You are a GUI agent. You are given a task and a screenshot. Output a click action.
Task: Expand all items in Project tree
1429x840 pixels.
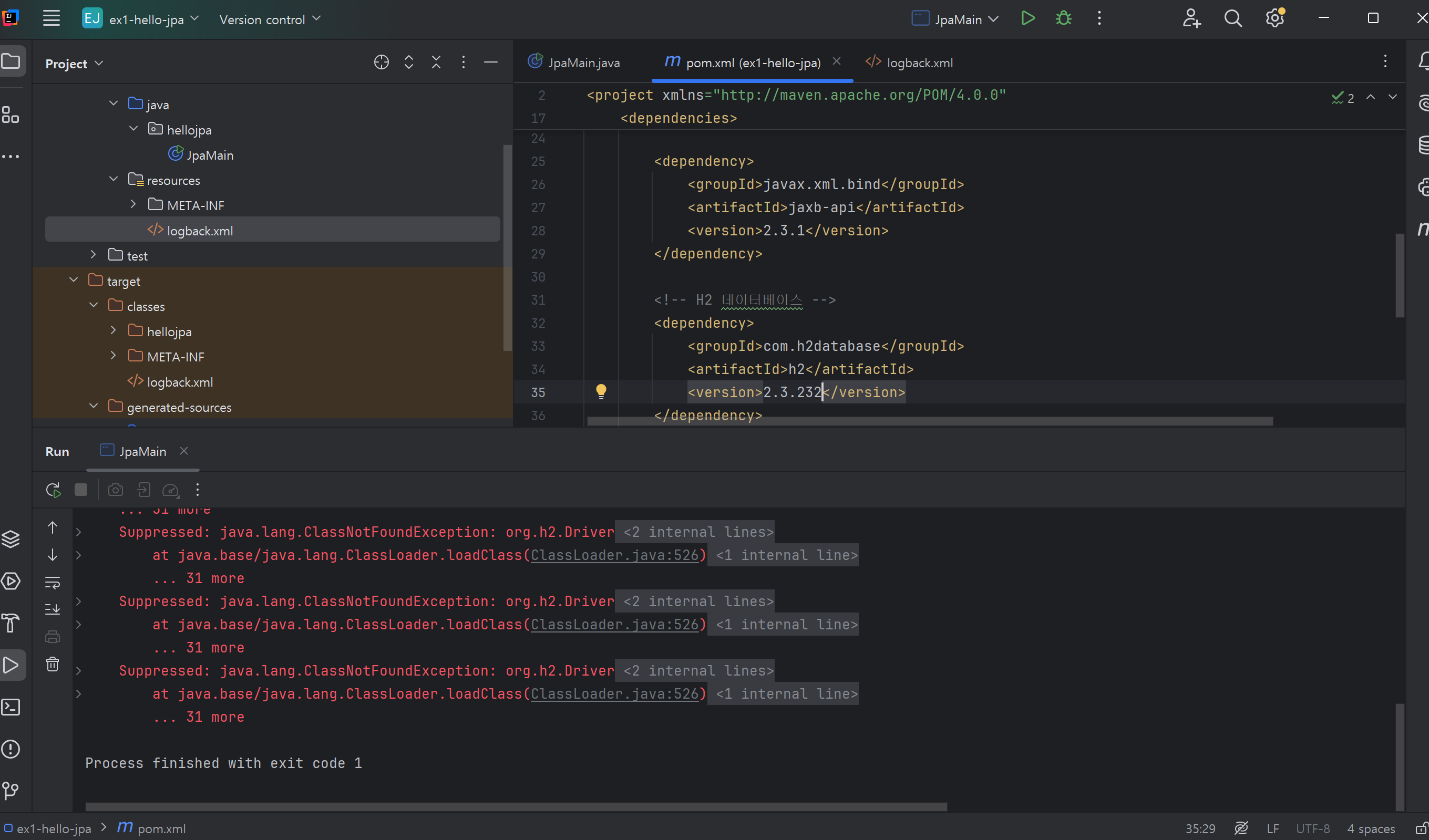point(408,63)
